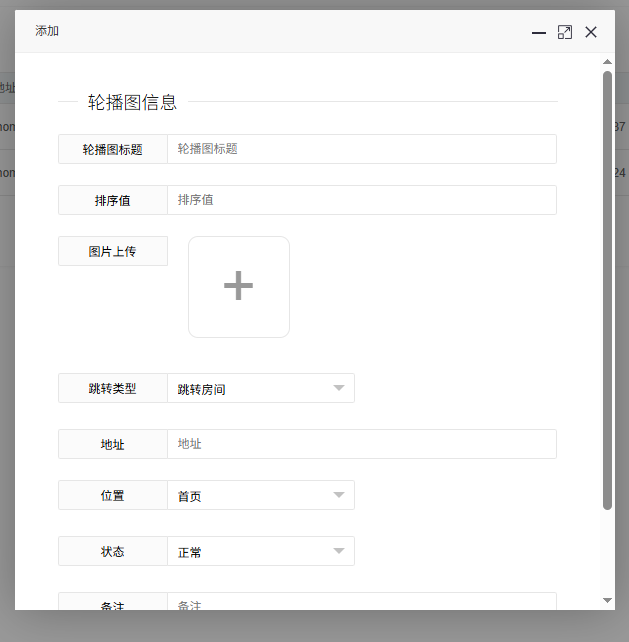Screen dimensions: 629x642
Task: Minimize the 添加 dialog
Action: pyautogui.click(x=539, y=33)
